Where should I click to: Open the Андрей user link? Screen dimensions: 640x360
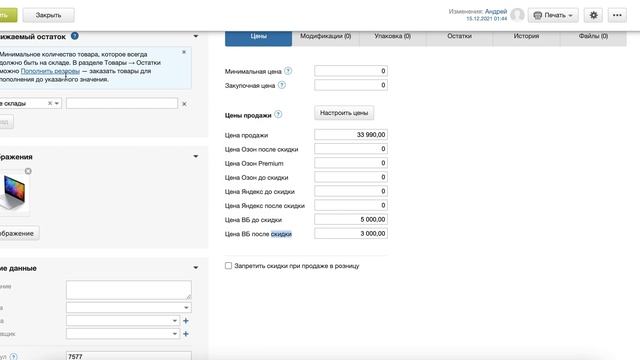tap(496, 11)
